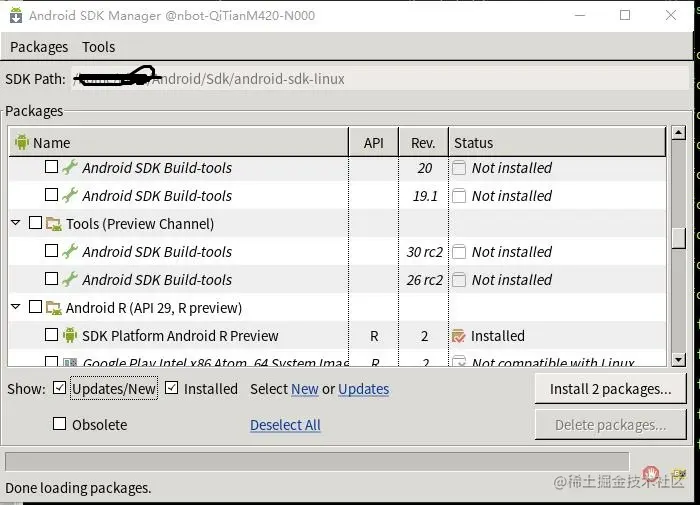Minimize the Android SDK Manager window
This screenshot has height=505, width=700.
click(x=580, y=15)
